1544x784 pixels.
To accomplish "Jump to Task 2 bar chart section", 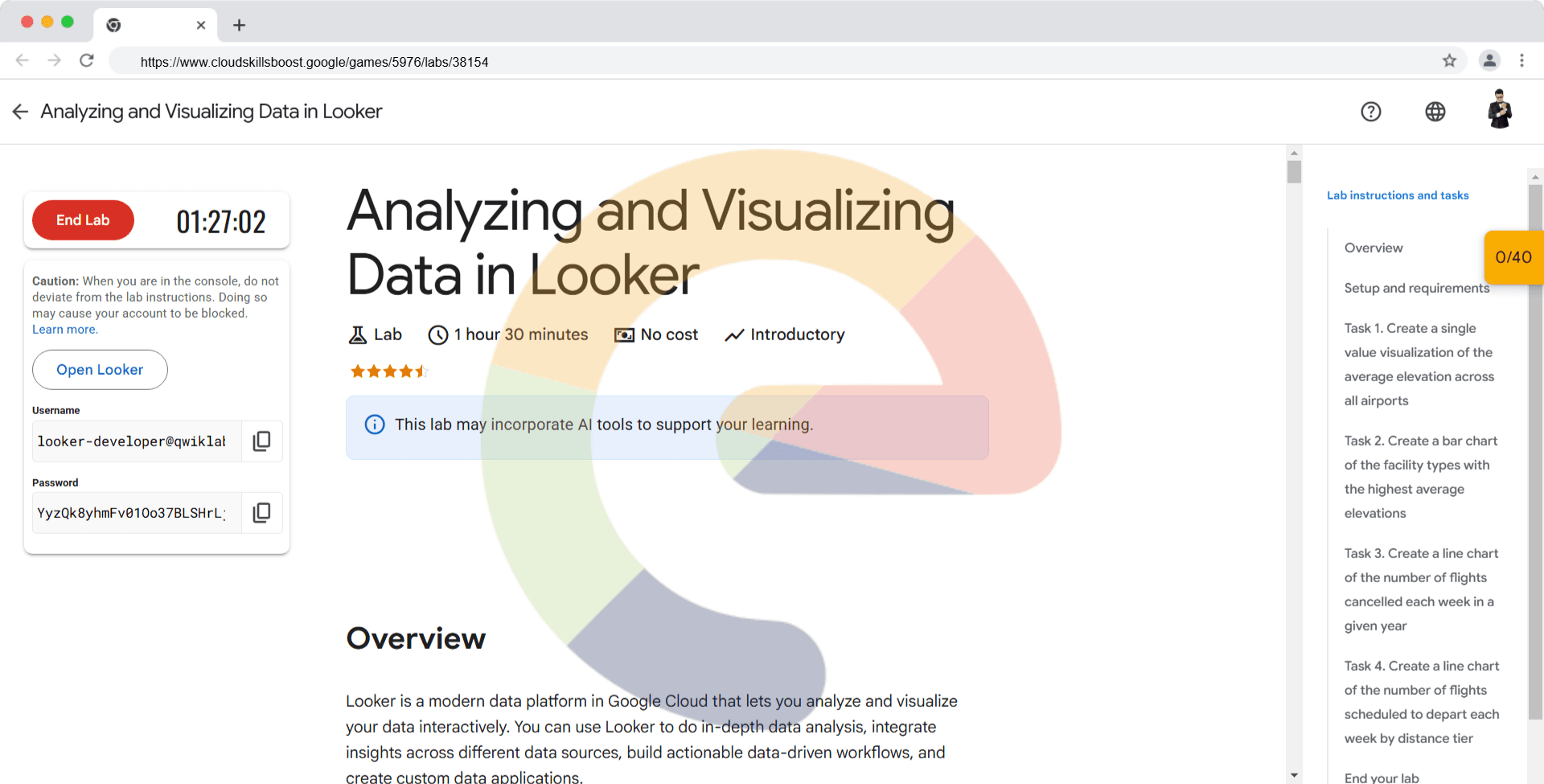I will click(1421, 477).
